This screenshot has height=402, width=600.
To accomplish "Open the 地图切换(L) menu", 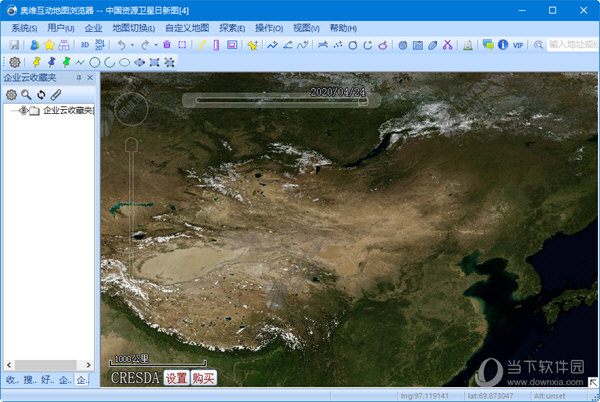I will (134, 28).
